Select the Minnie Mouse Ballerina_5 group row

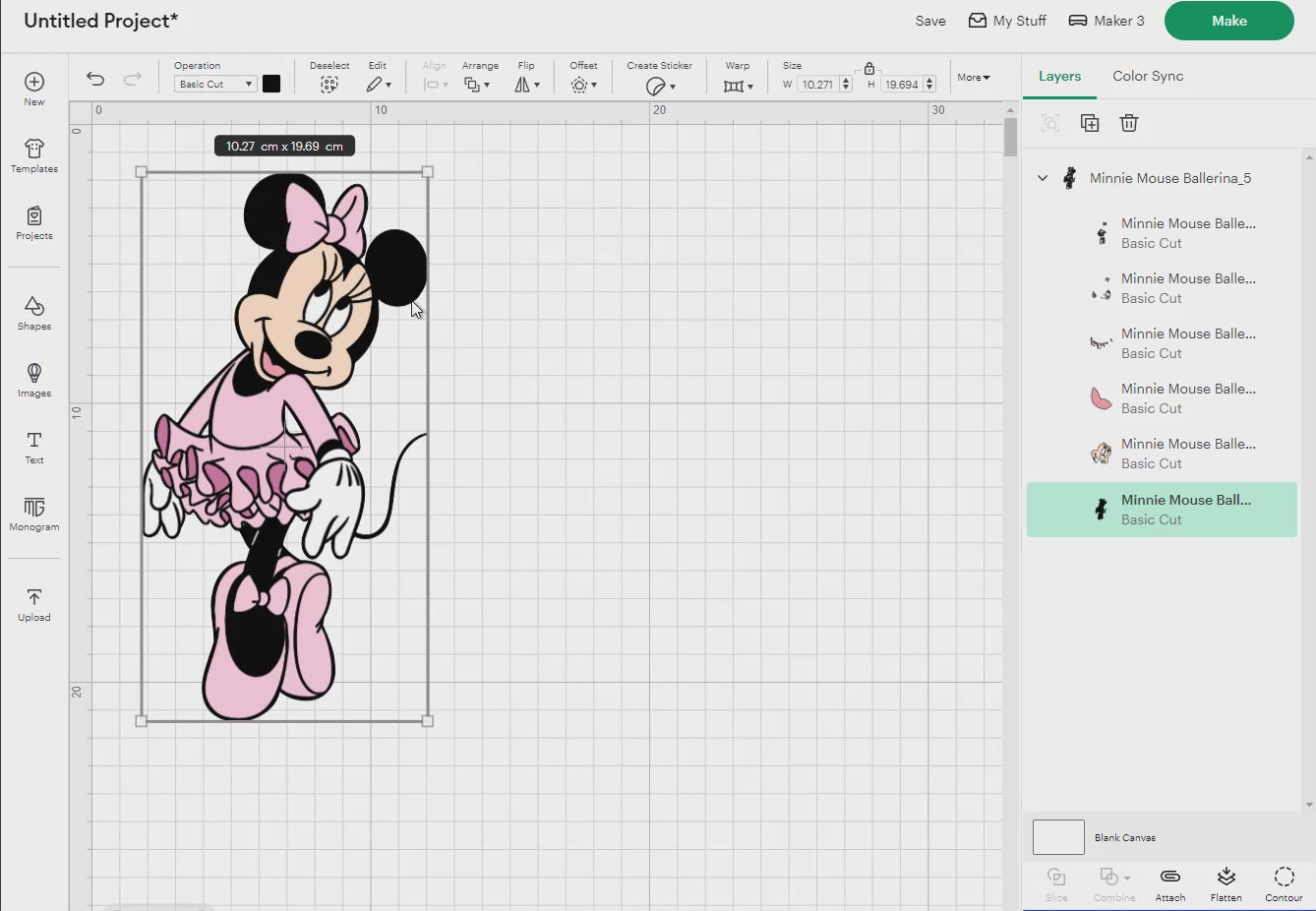(x=1162, y=178)
